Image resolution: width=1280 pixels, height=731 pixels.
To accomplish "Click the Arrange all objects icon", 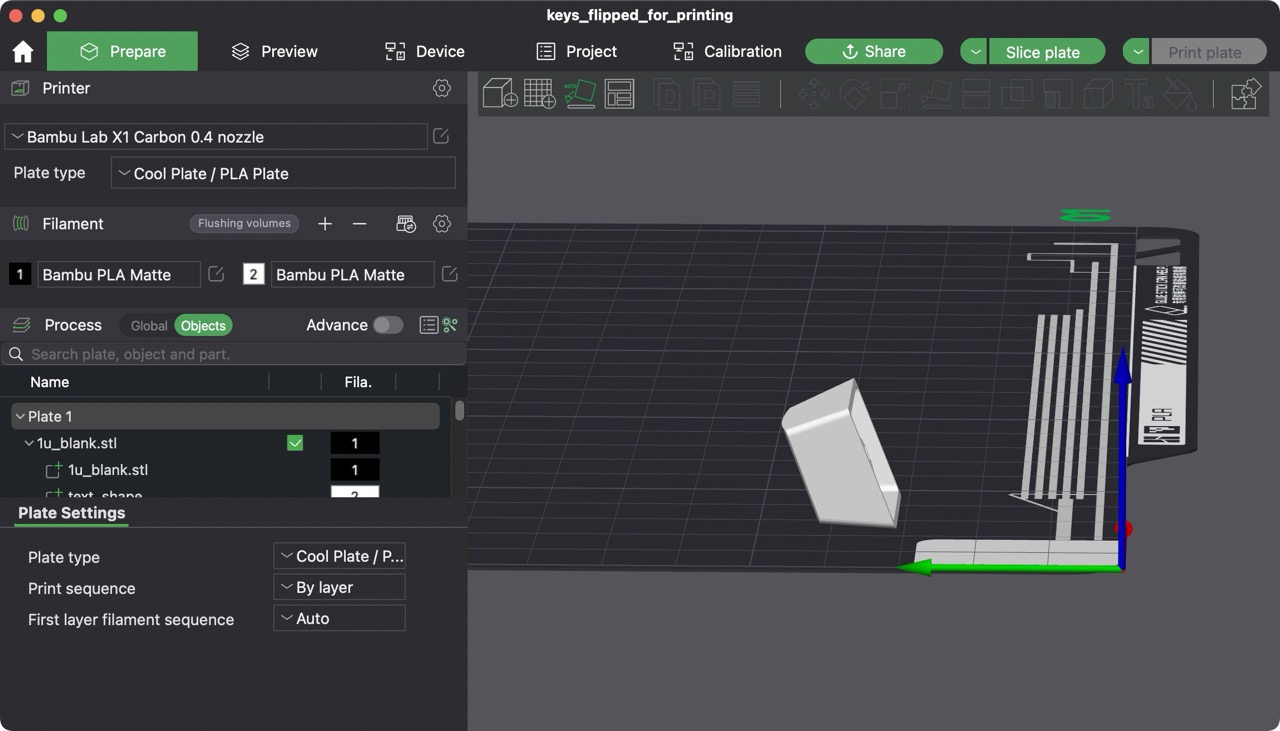I will pyautogui.click(x=619, y=94).
